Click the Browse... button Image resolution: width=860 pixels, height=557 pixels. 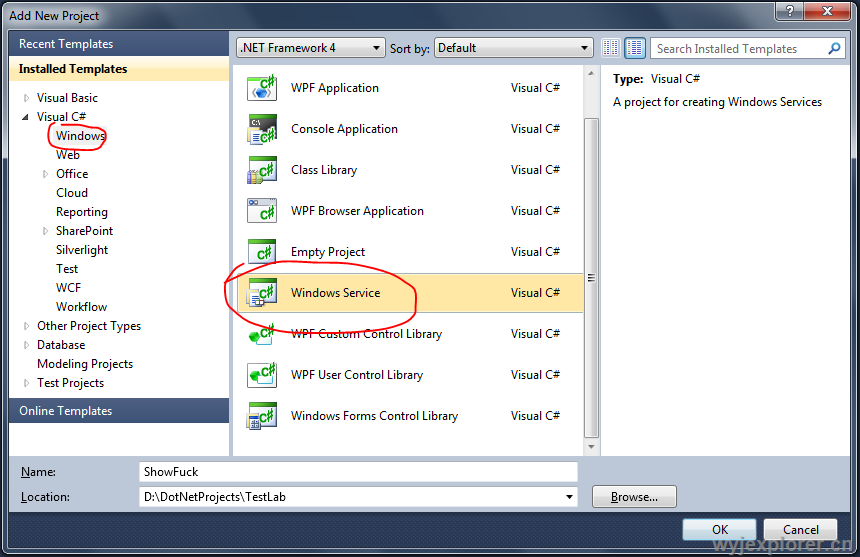pos(634,497)
